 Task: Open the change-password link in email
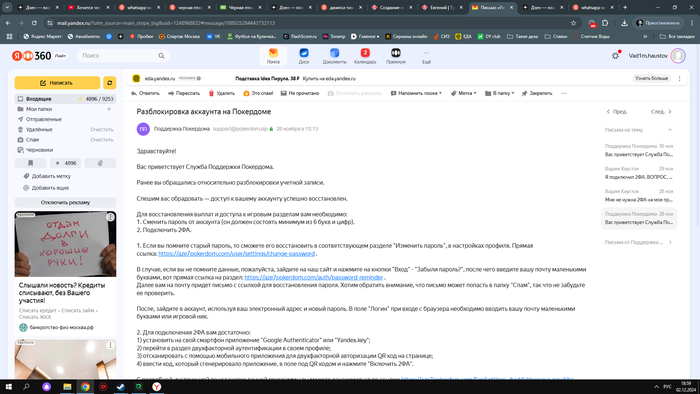tap(237, 253)
